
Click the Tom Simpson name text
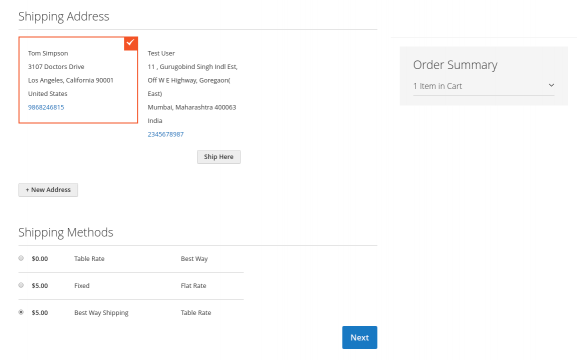click(x=48, y=53)
